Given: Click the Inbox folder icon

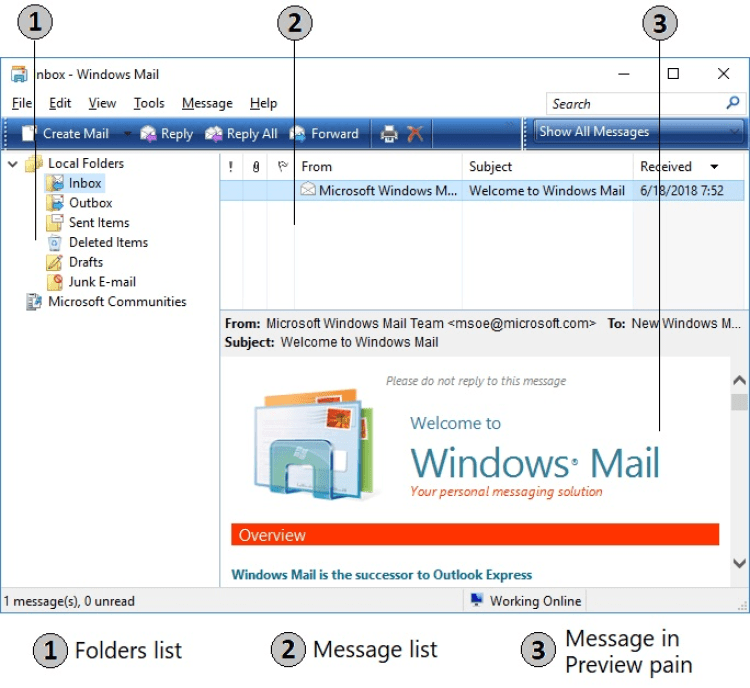Looking at the screenshot, I should [55, 183].
